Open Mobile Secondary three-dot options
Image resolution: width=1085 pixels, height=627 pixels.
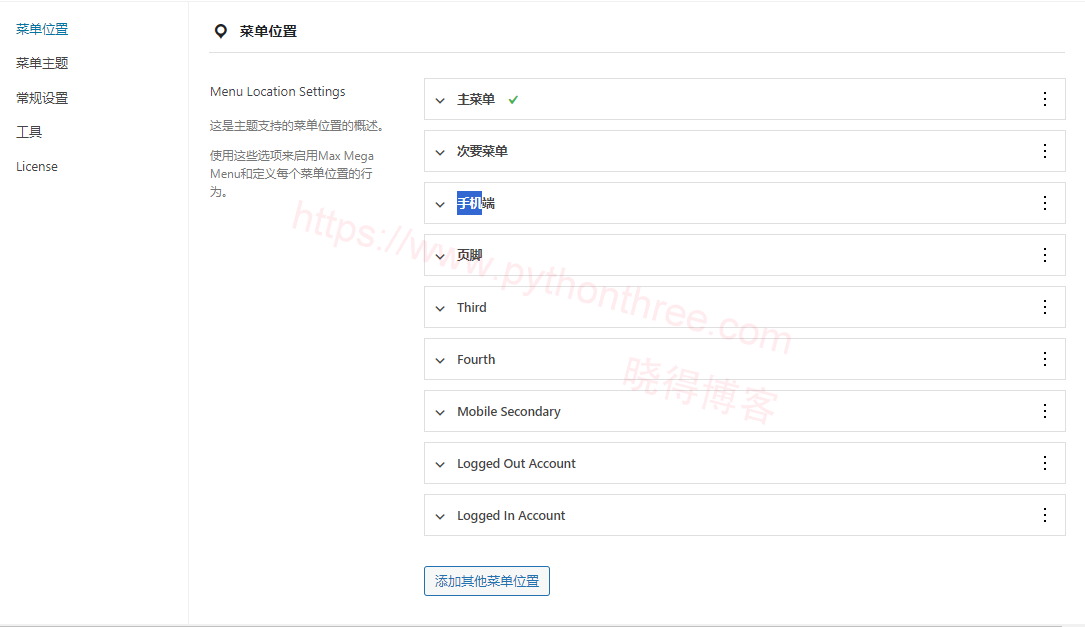(1045, 411)
